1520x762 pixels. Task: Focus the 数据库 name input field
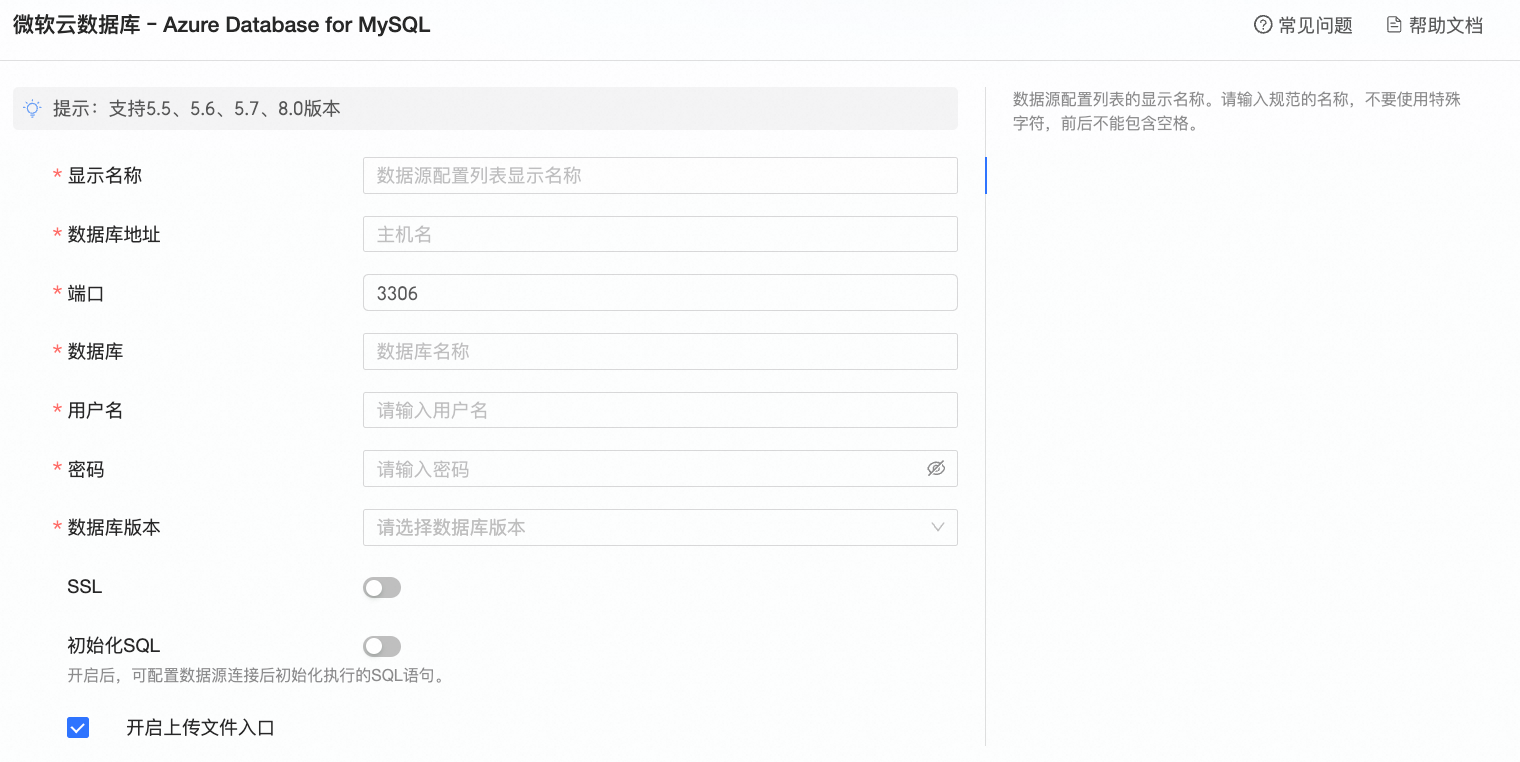click(660, 351)
